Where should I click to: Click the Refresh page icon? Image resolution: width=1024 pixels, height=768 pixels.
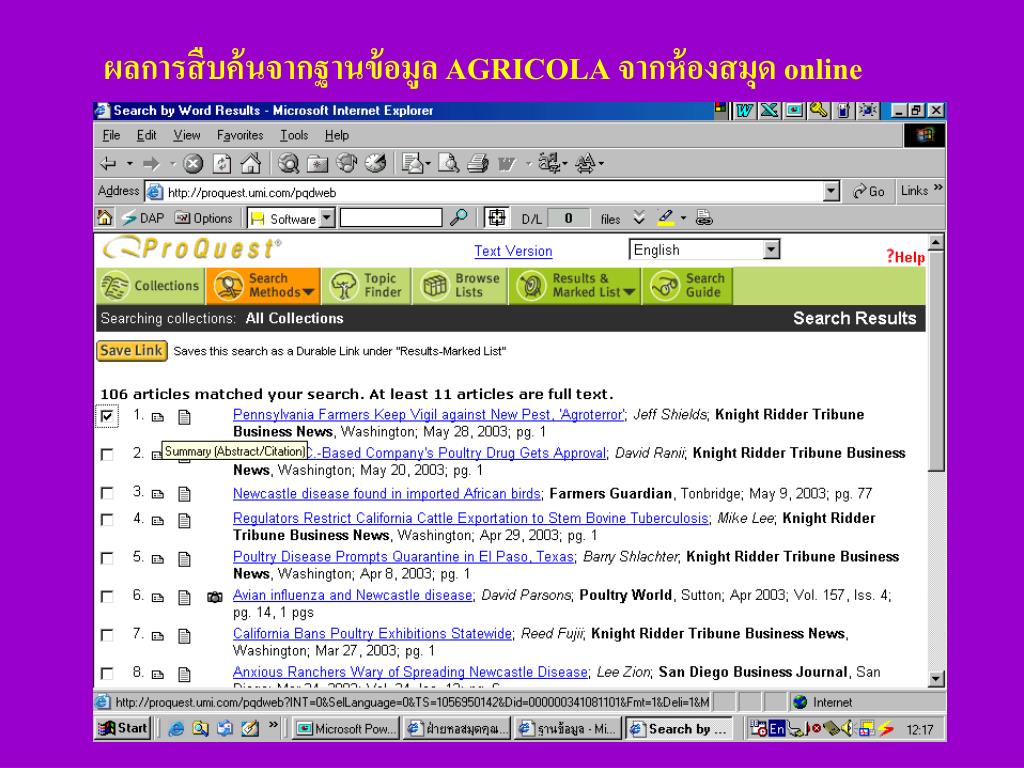[222, 163]
